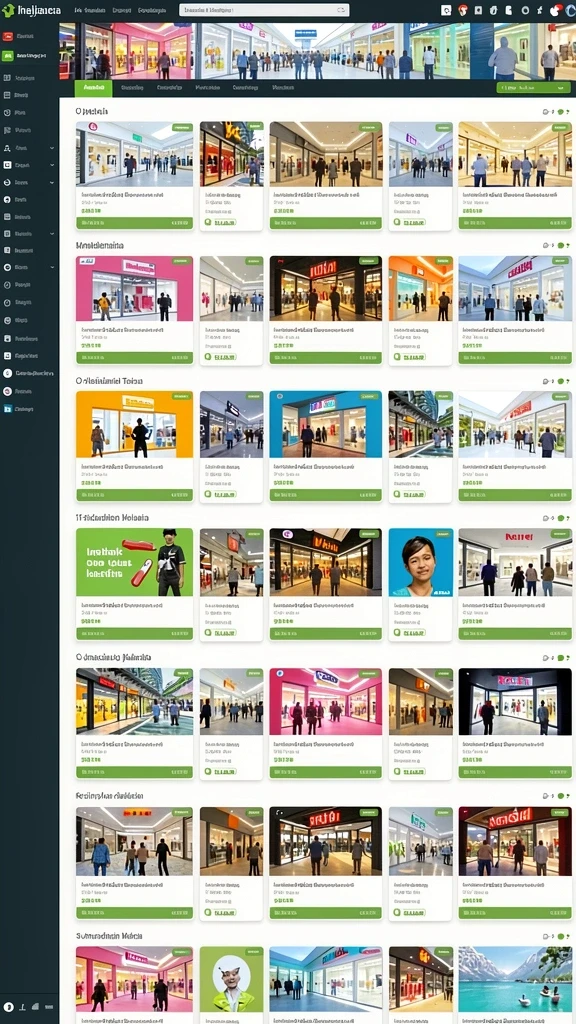Open the mountain lake thumbnail in the bottom row
The width and height of the screenshot is (576, 1024).
pyautogui.click(x=515, y=980)
